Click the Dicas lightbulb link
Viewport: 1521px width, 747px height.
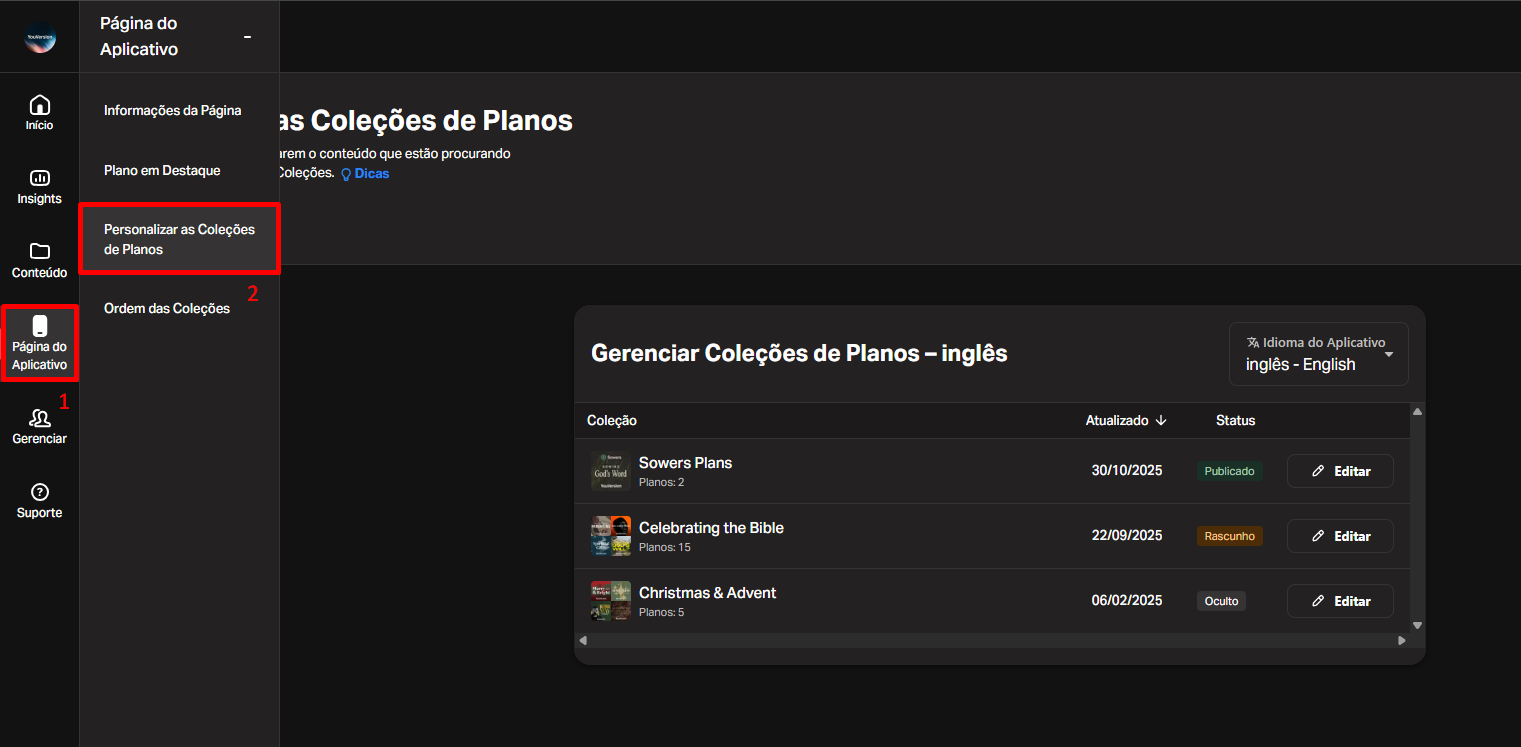click(365, 174)
